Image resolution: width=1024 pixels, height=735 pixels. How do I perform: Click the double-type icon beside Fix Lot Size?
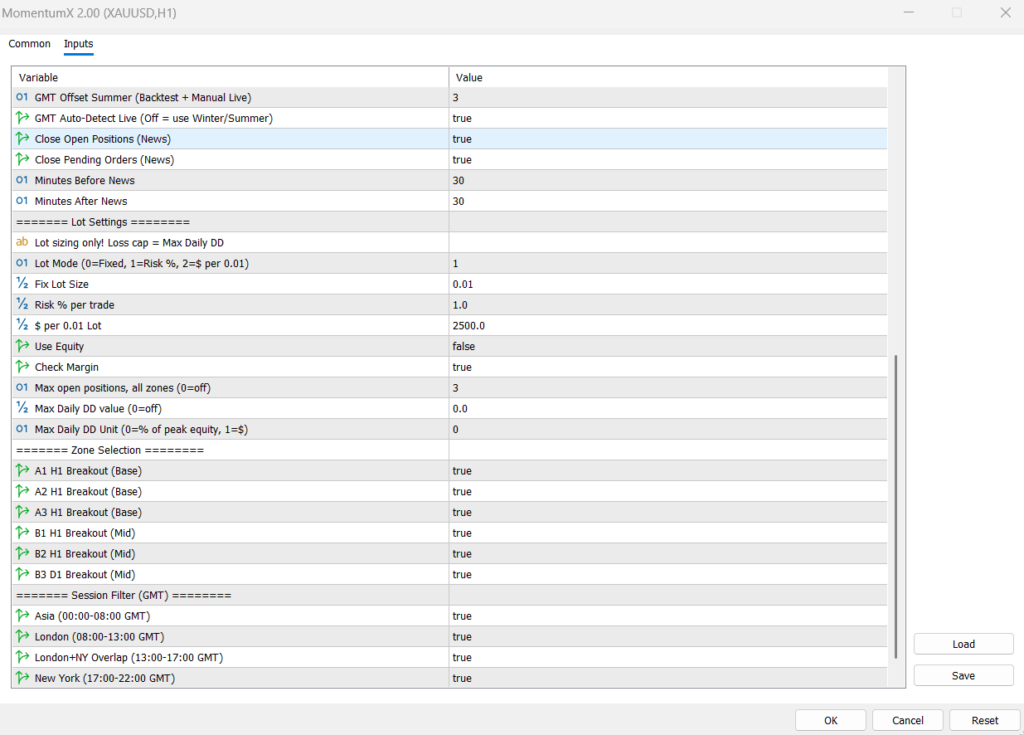tap(22, 284)
